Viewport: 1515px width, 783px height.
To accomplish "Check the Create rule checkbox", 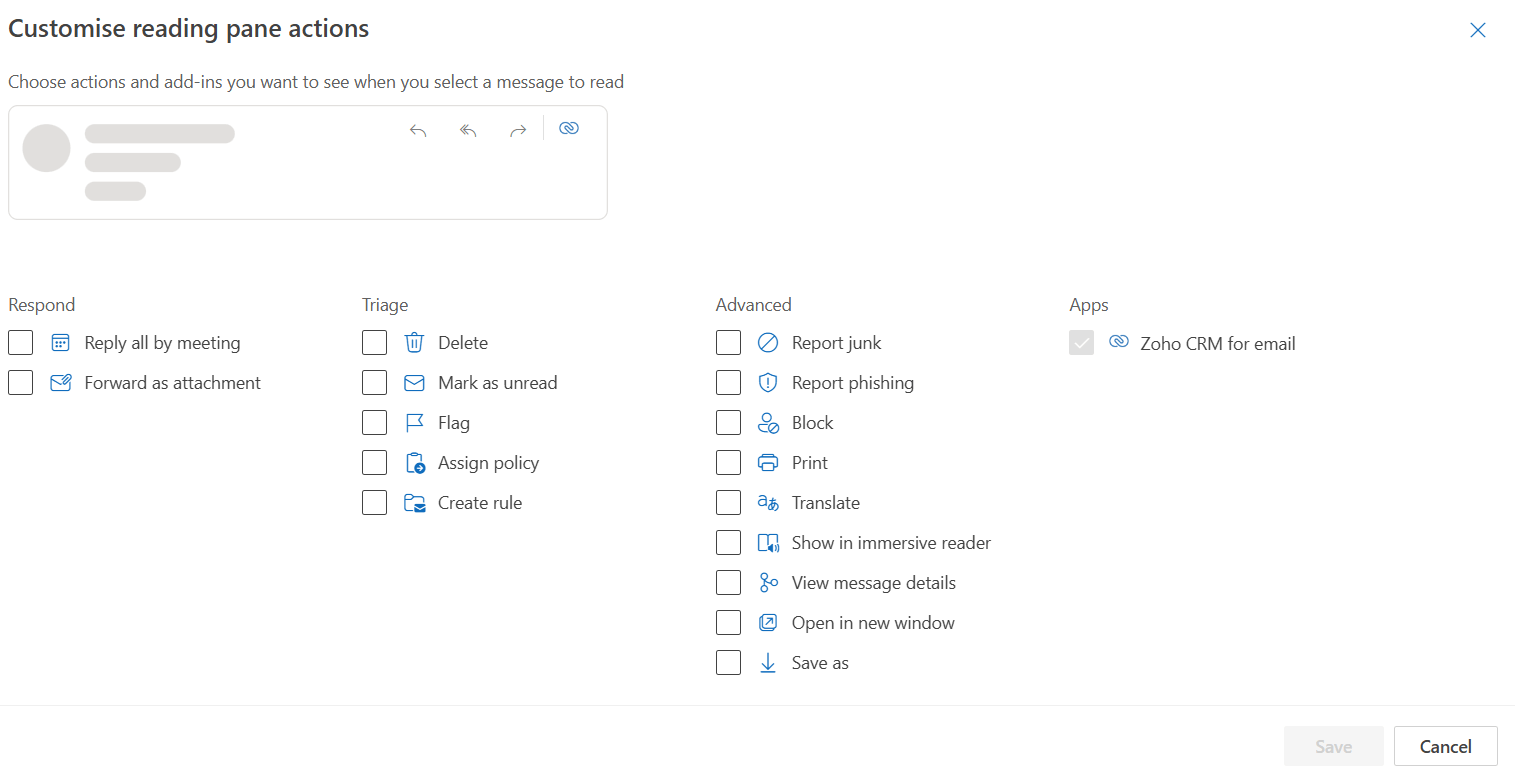I will coord(375,503).
